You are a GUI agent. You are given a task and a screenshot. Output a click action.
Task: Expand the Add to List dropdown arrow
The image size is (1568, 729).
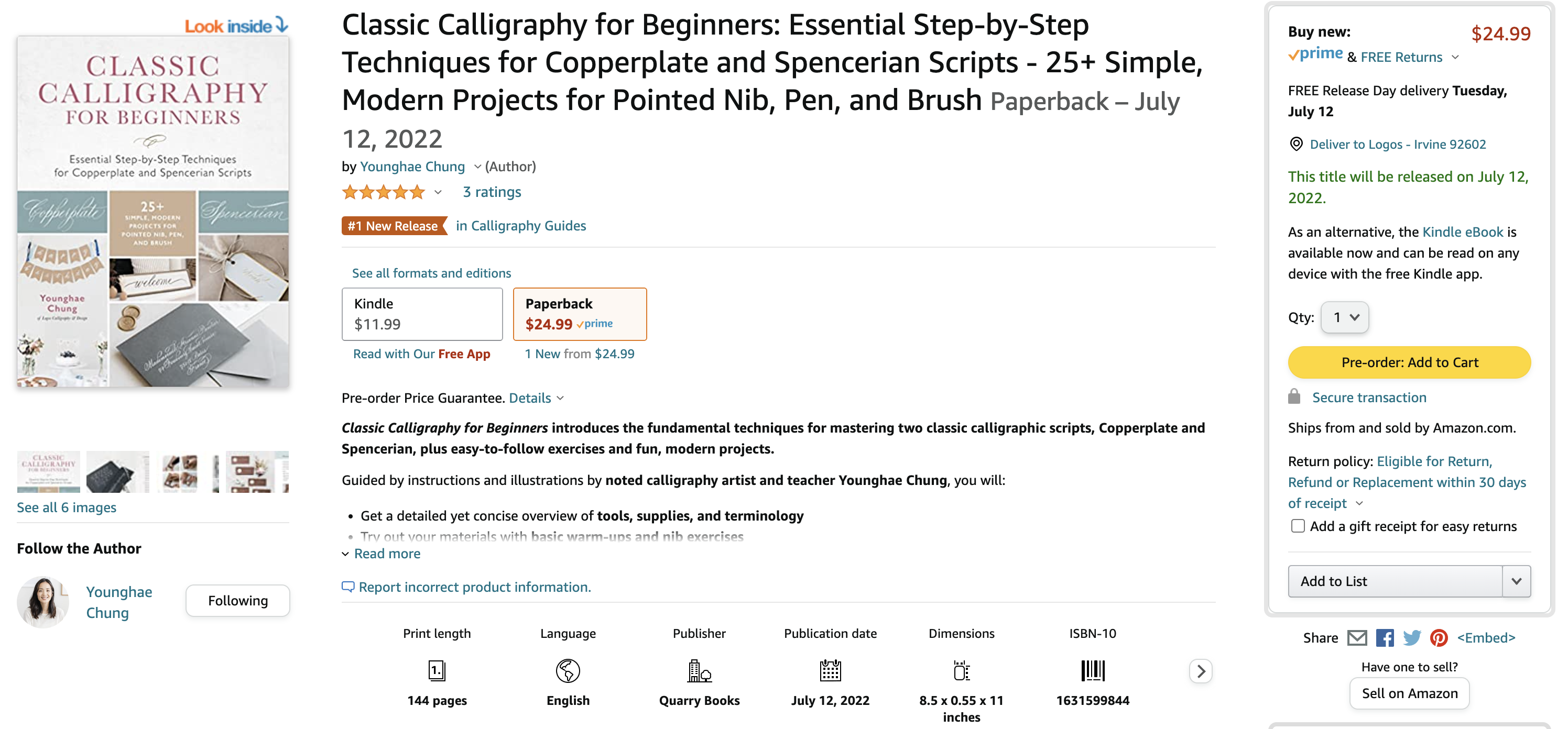pyautogui.click(x=1516, y=581)
